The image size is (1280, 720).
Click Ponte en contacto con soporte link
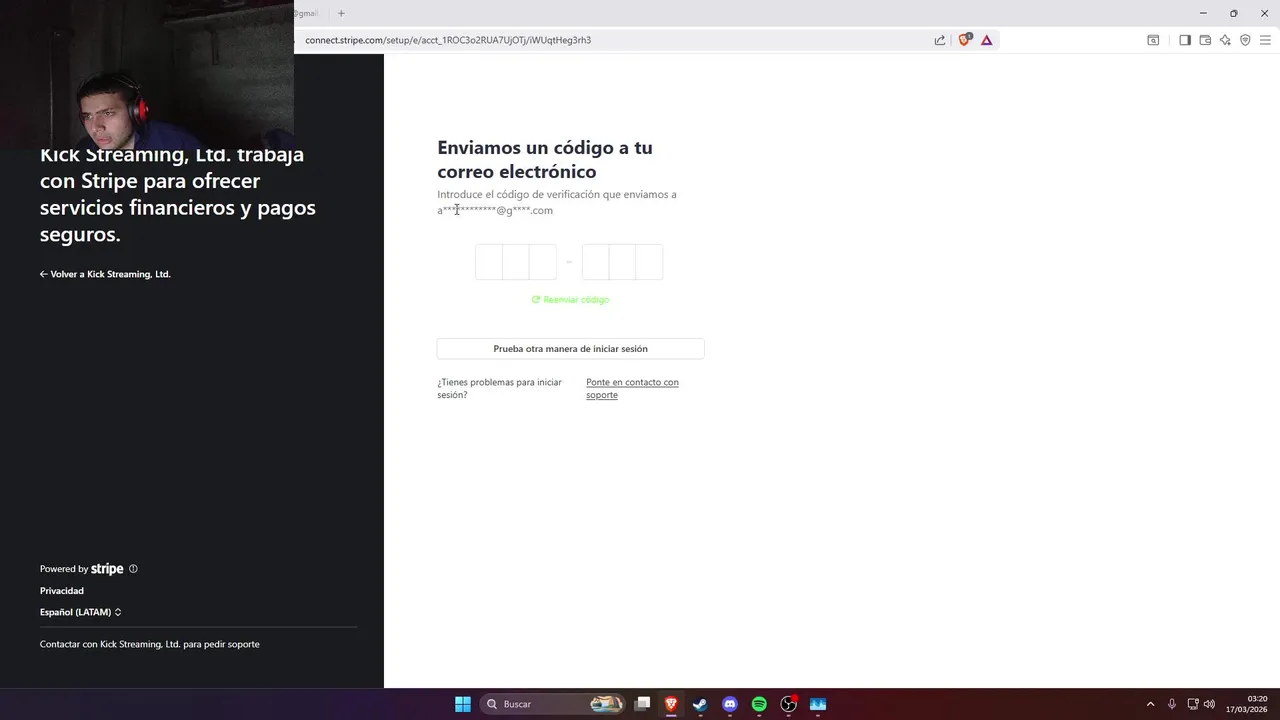pyautogui.click(x=632, y=388)
